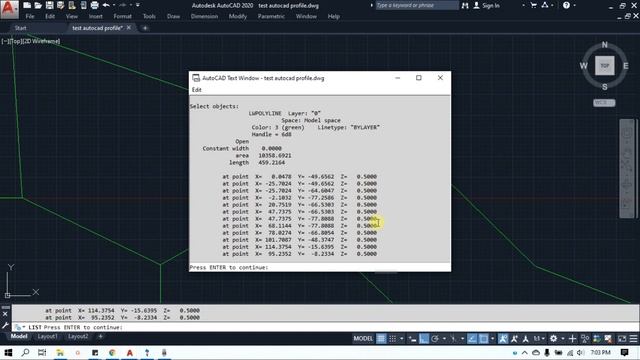The height and width of the screenshot is (360, 640).
Task: Click the Undo arrow icon
Action: tap(106, 5)
